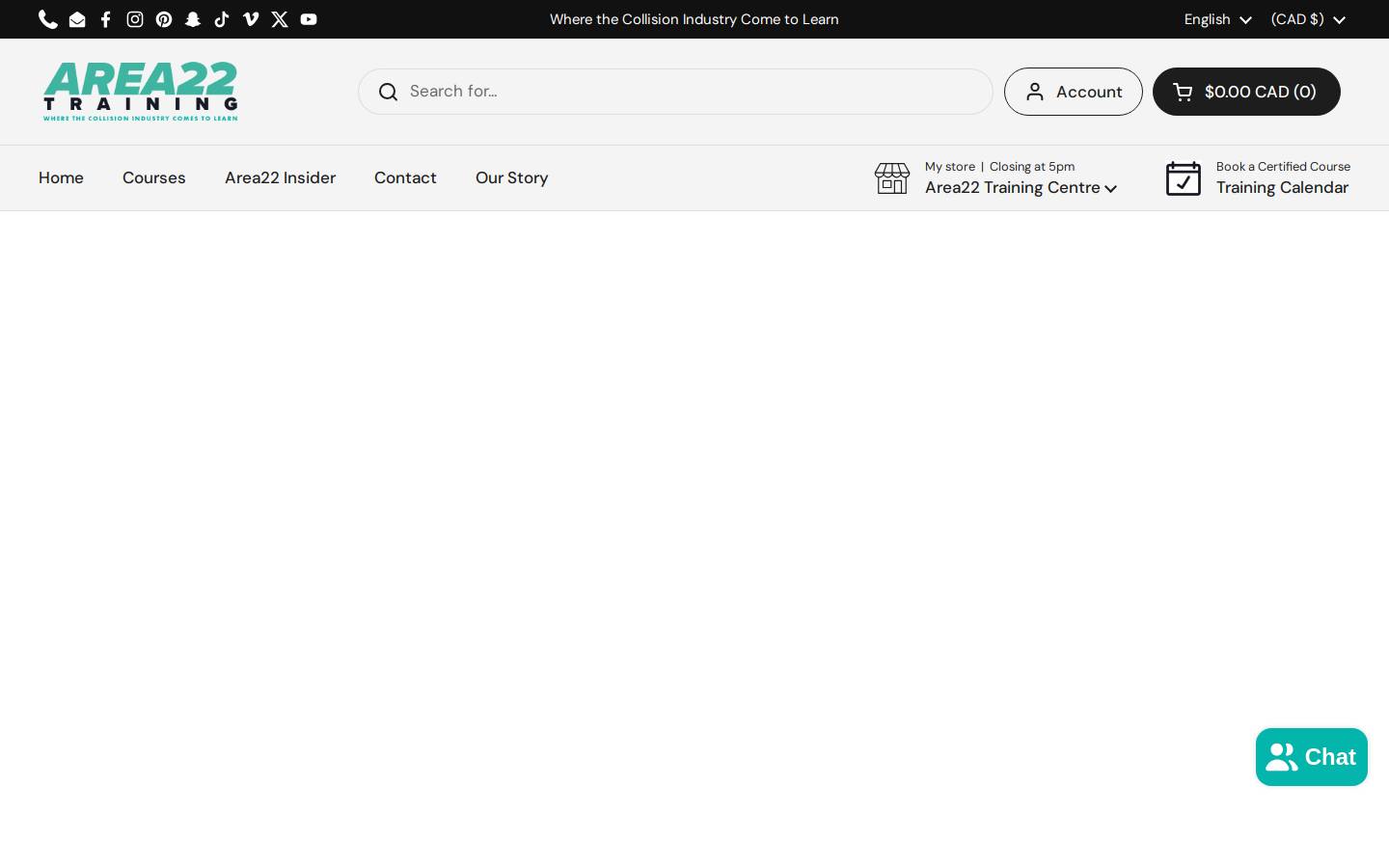Click the storefront icon beside My store
1389x868 pixels.
[x=892, y=178]
